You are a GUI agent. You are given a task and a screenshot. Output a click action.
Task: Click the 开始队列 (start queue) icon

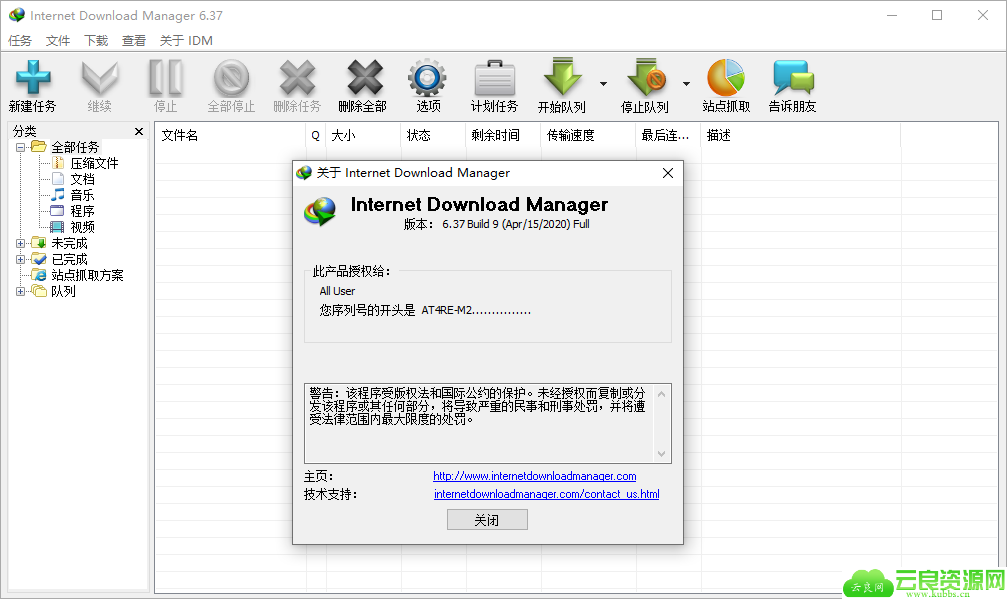tap(563, 78)
